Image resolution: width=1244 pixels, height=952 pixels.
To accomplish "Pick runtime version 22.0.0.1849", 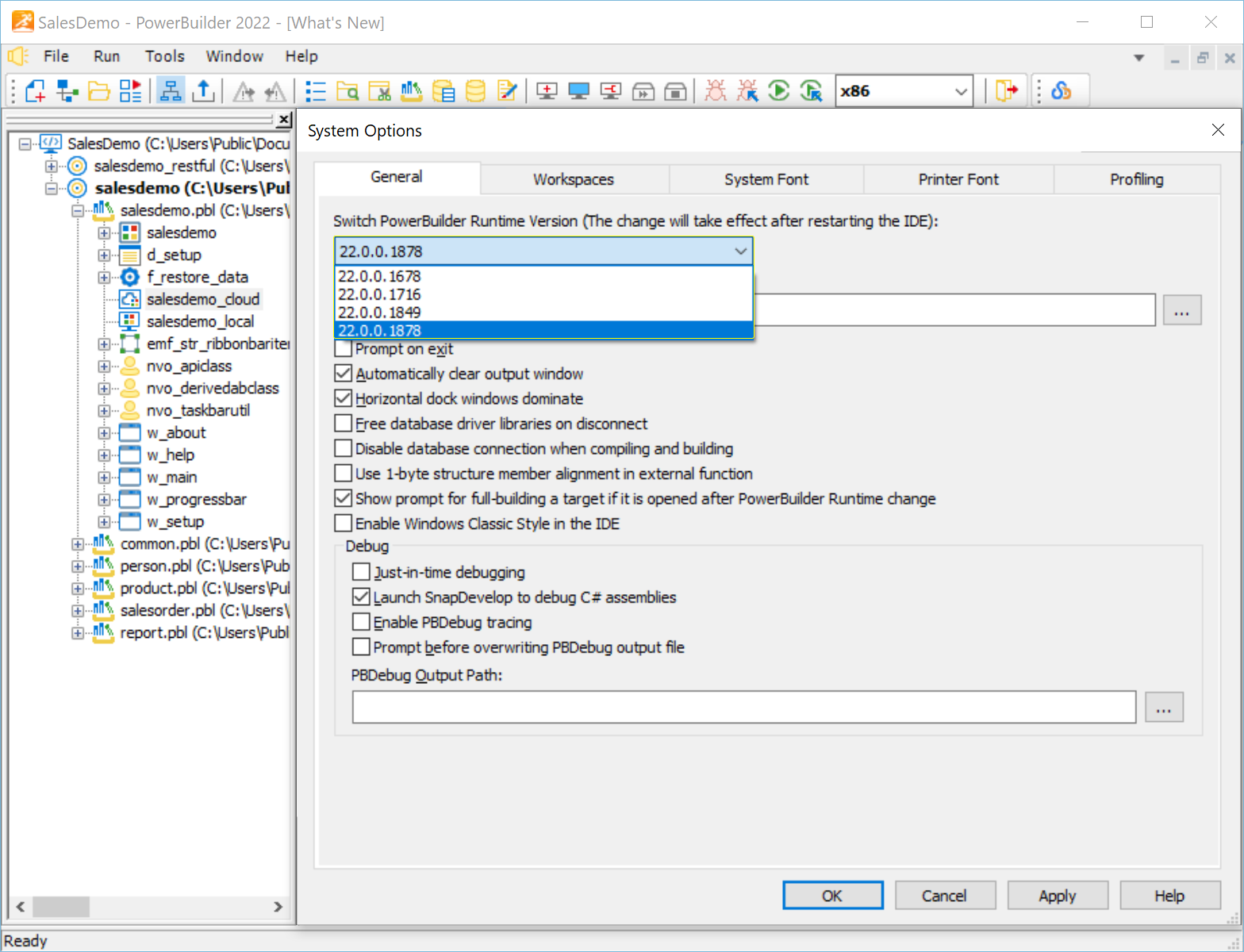I will [543, 313].
